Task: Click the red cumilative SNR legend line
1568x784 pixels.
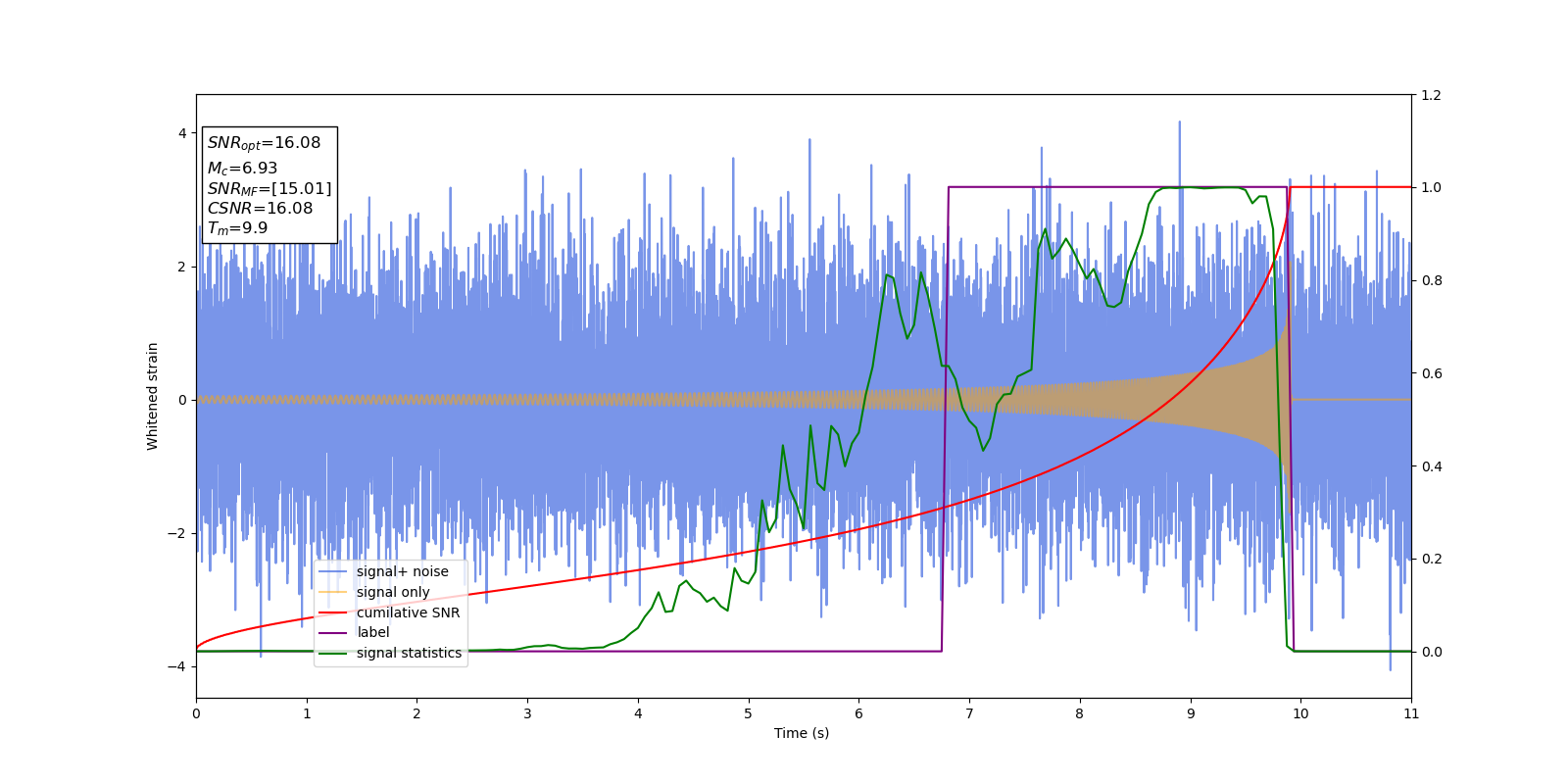Action: (333, 612)
